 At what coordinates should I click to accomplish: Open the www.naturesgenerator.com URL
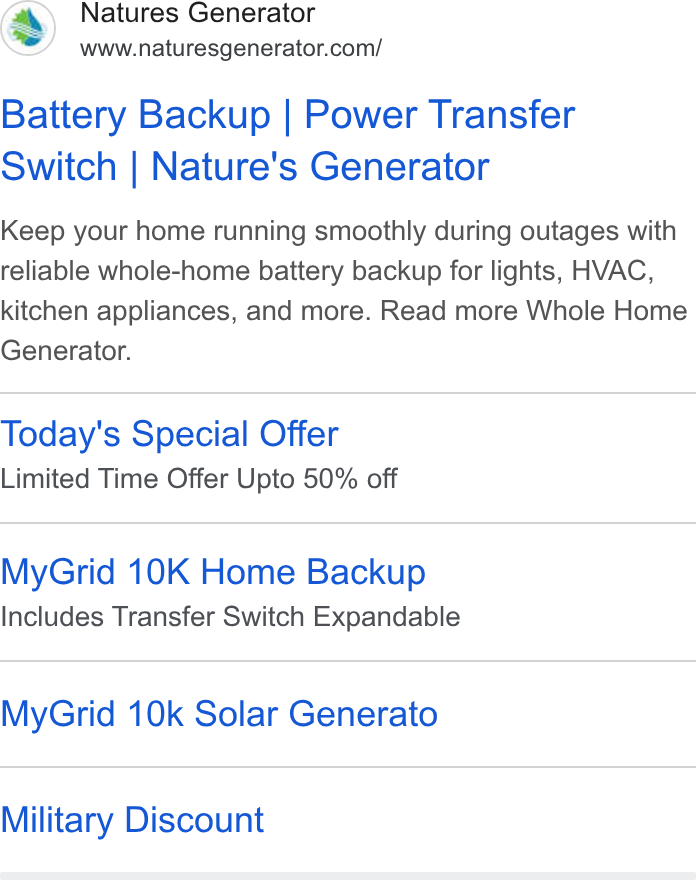pyautogui.click(x=231, y=49)
